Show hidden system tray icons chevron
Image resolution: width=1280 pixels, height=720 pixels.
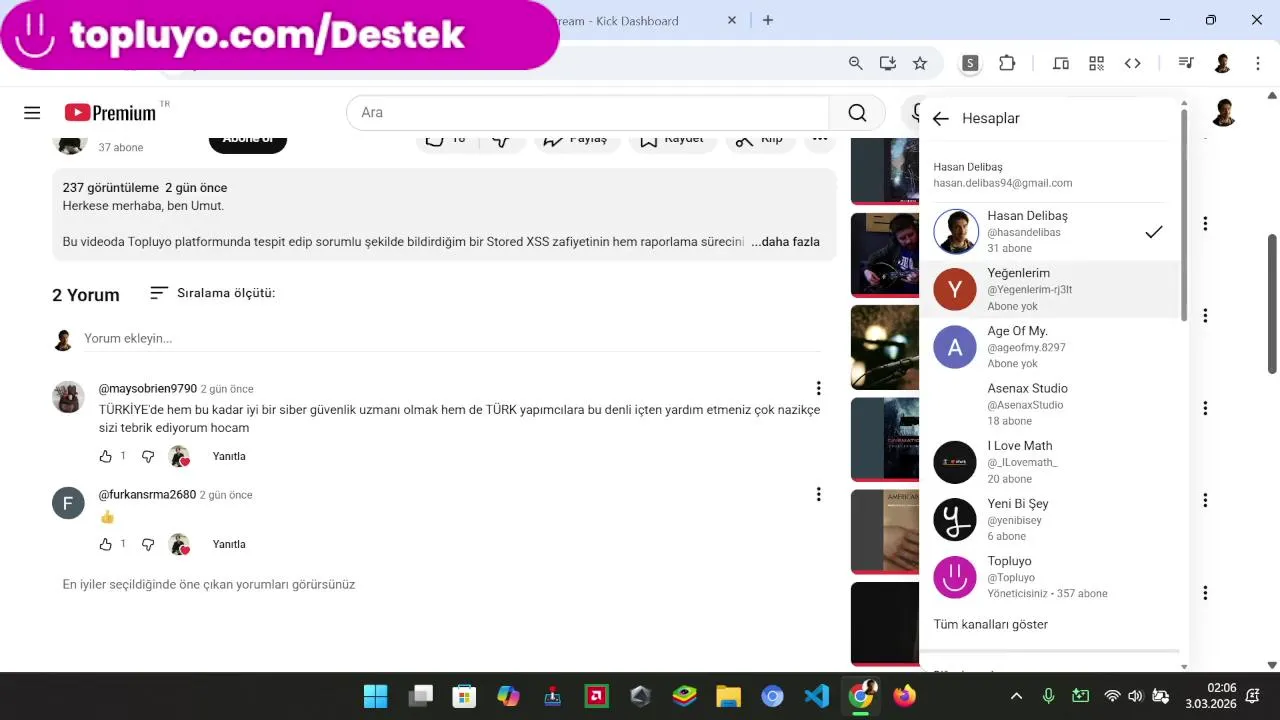click(1016, 696)
